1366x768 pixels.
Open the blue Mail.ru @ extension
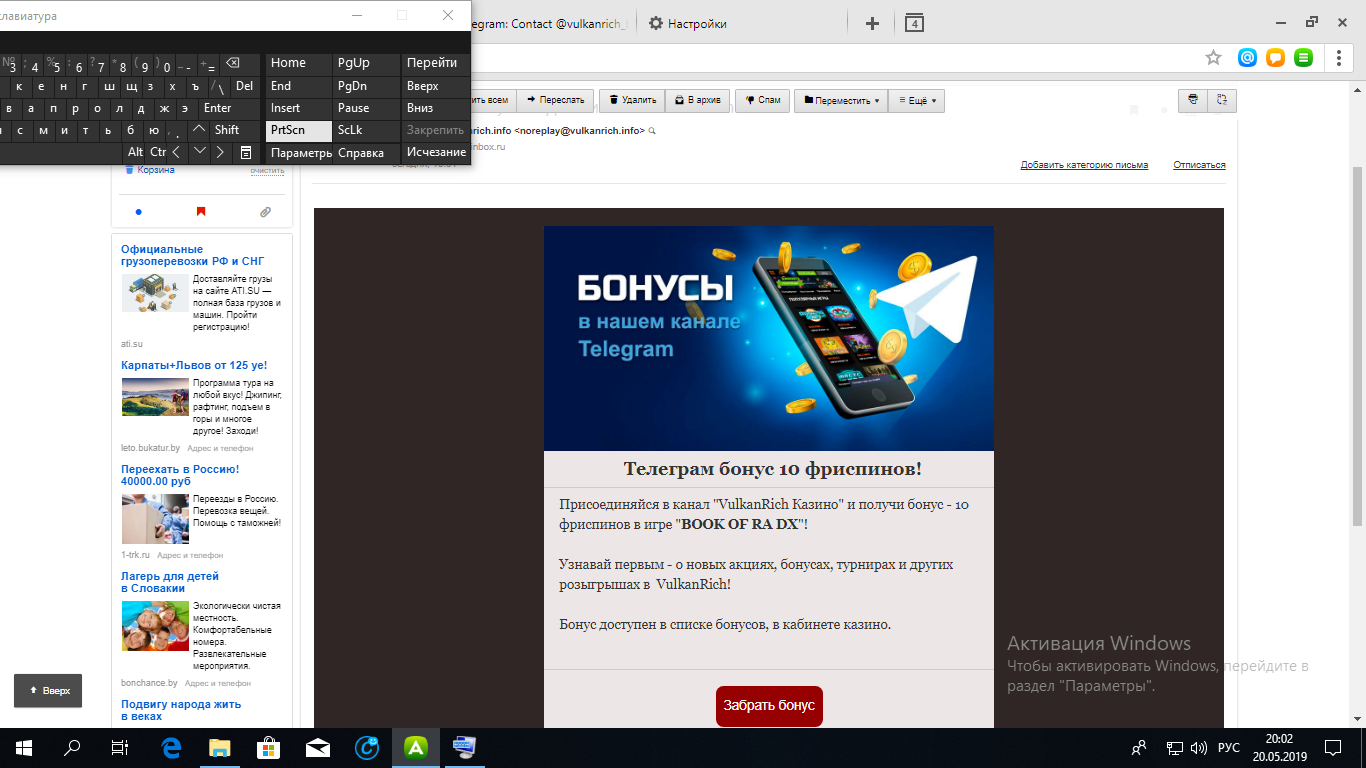pyautogui.click(x=1247, y=58)
